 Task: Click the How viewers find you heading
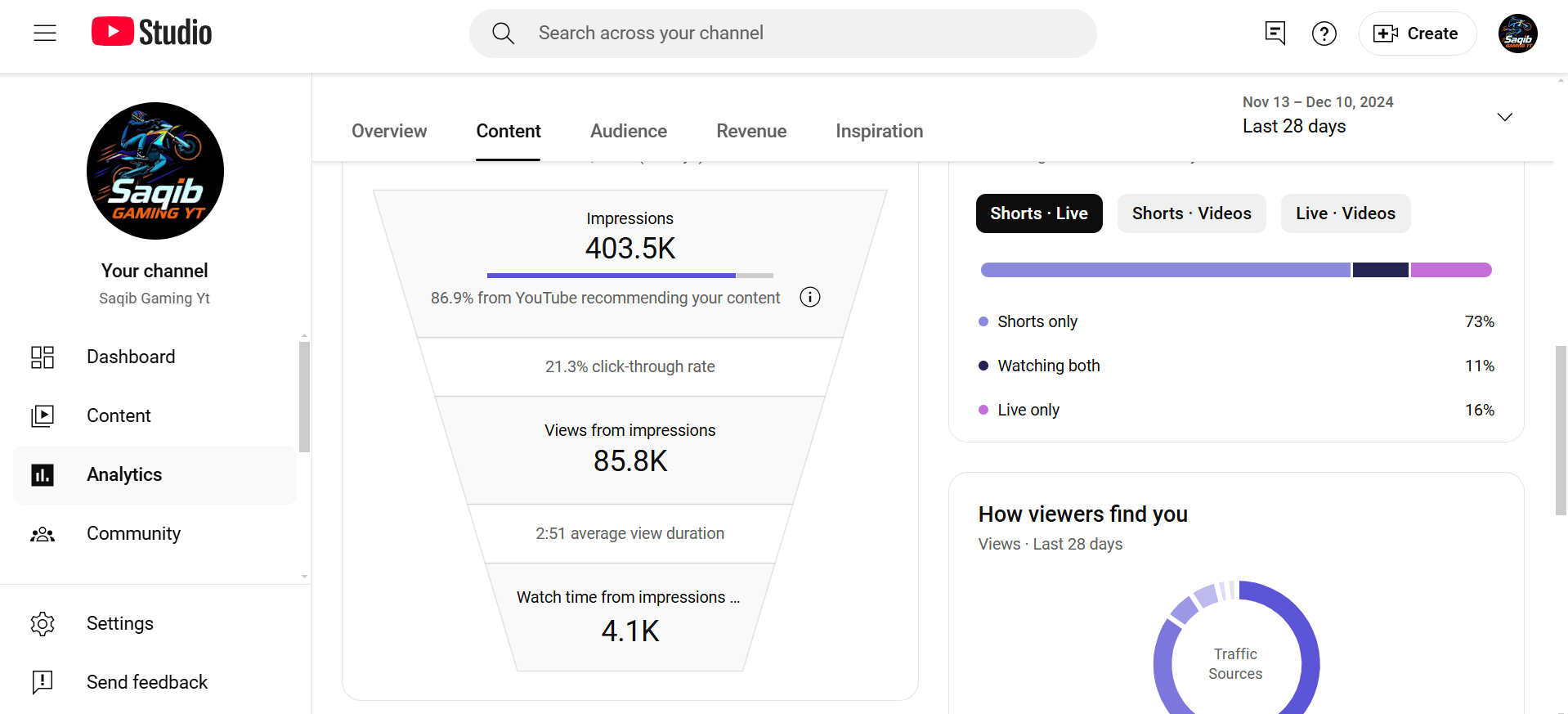pos(1083,514)
